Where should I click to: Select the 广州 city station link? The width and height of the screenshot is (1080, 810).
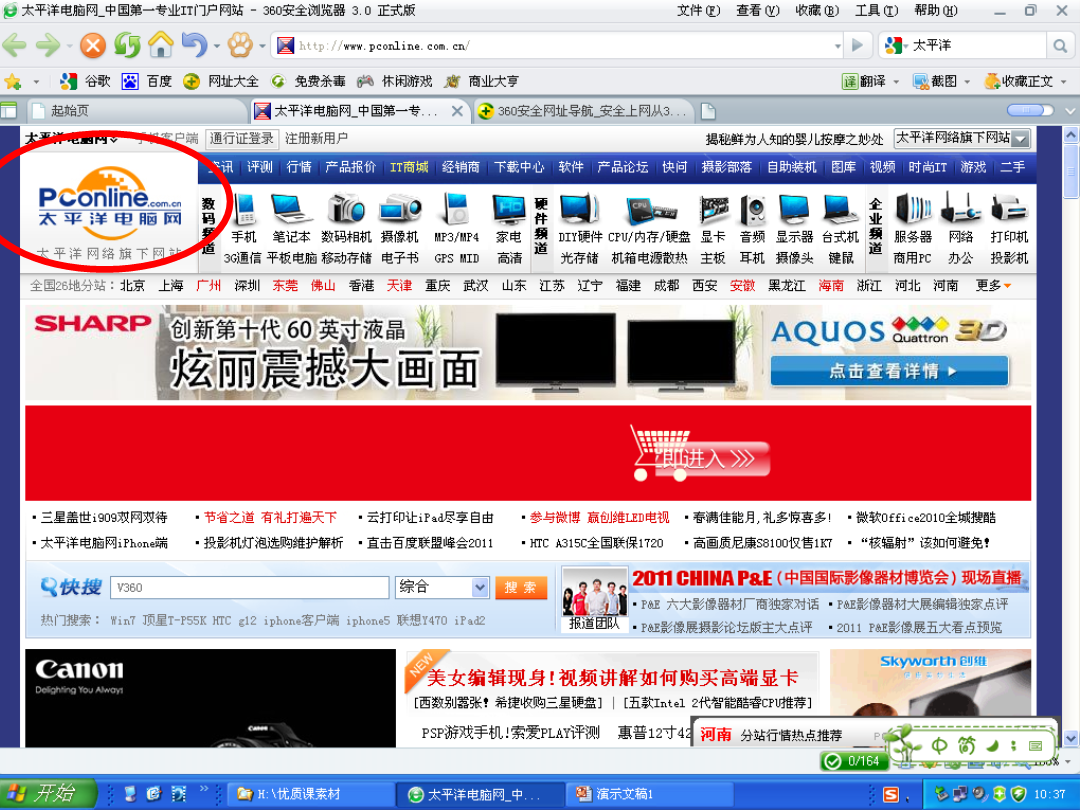click(x=209, y=286)
